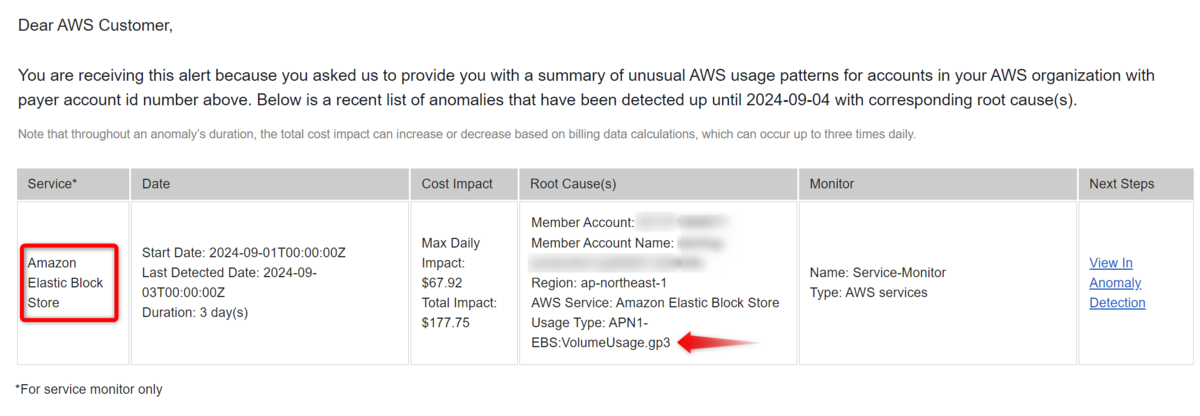Click the Region: ap-northeast-1 line
This screenshot has height=416, width=1200.
click(599, 283)
